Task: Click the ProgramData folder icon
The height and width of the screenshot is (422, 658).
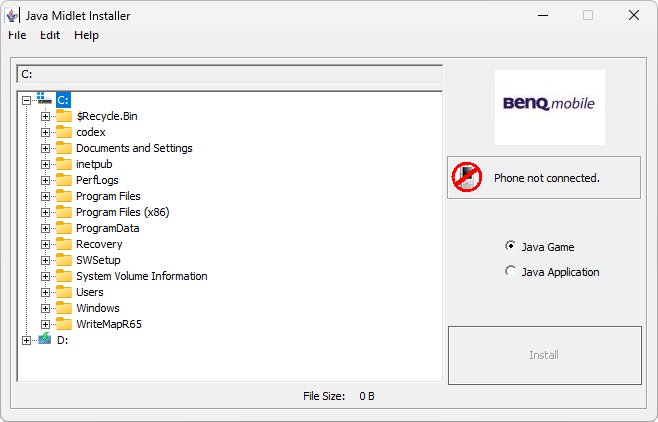Action: pos(64,227)
